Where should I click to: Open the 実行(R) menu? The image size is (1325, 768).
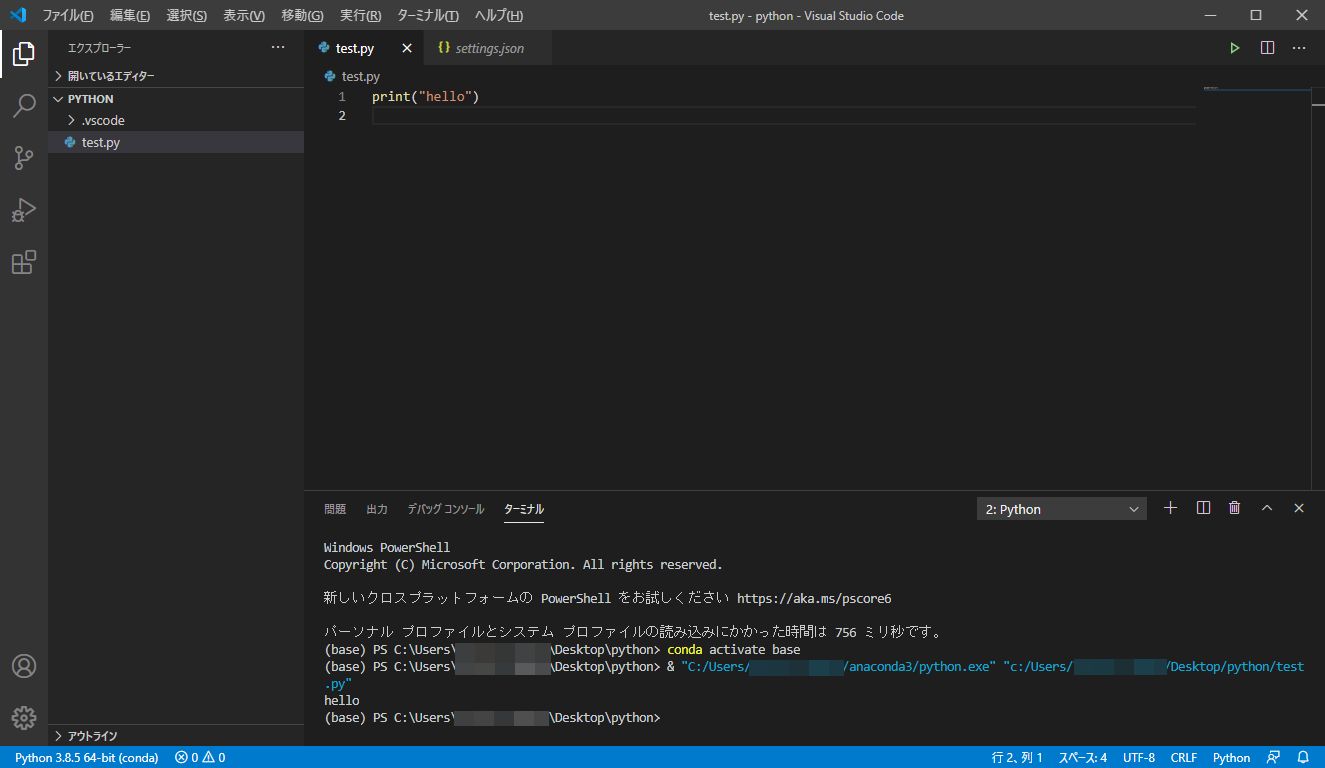click(360, 16)
